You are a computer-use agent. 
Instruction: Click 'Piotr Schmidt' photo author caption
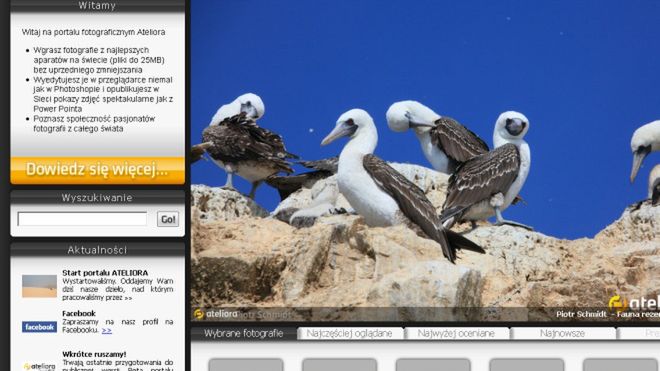click(x=581, y=314)
